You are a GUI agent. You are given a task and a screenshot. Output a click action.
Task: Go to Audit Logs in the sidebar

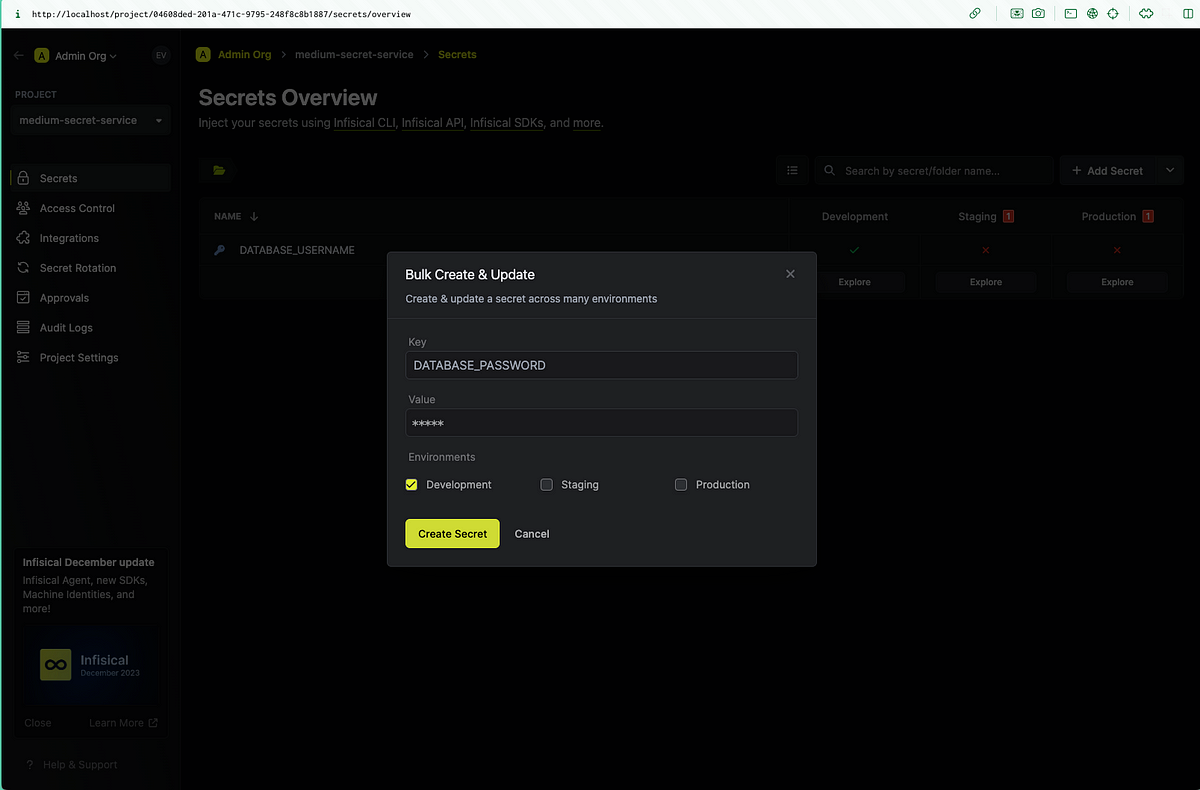[66, 328]
